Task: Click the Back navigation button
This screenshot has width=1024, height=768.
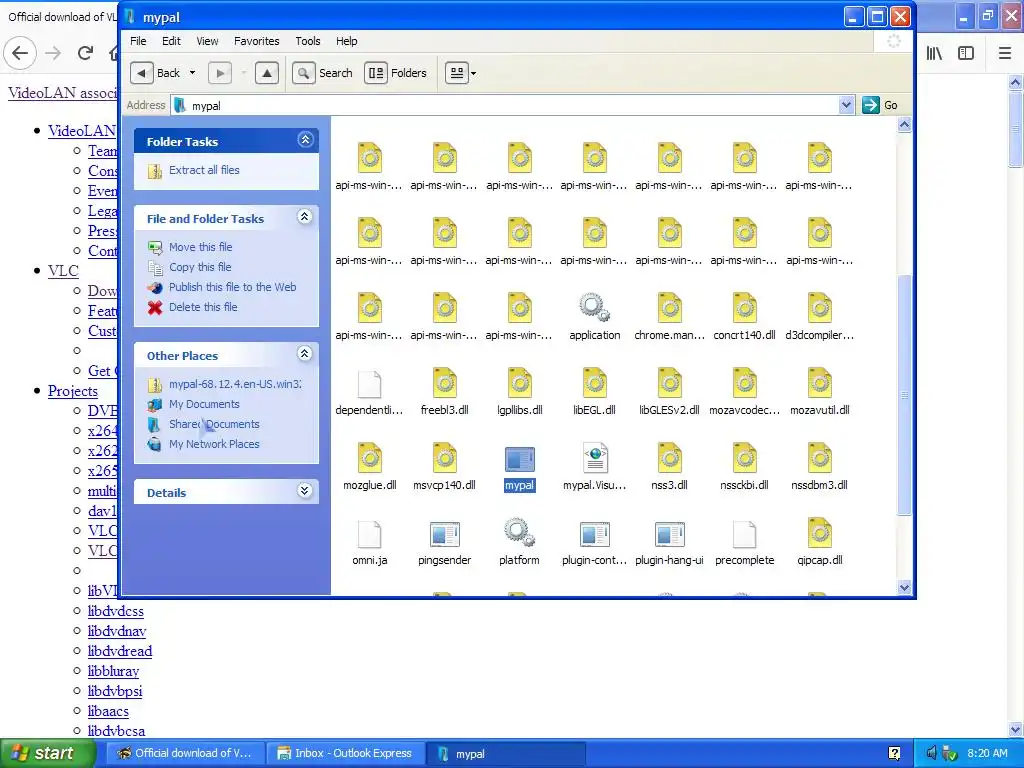Action: click(156, 73)
